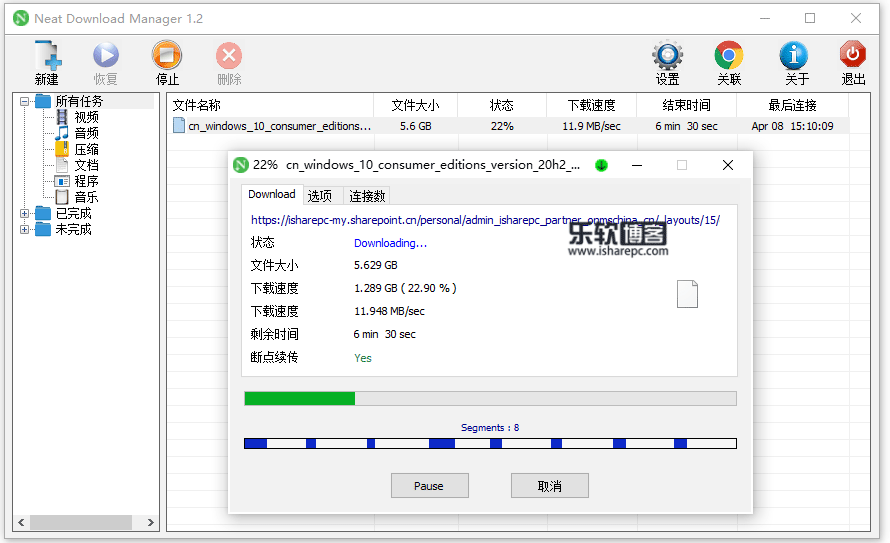Click the 11.9 MB/sec speed cell
Screen dimensions: 890x543
point(591,126)
